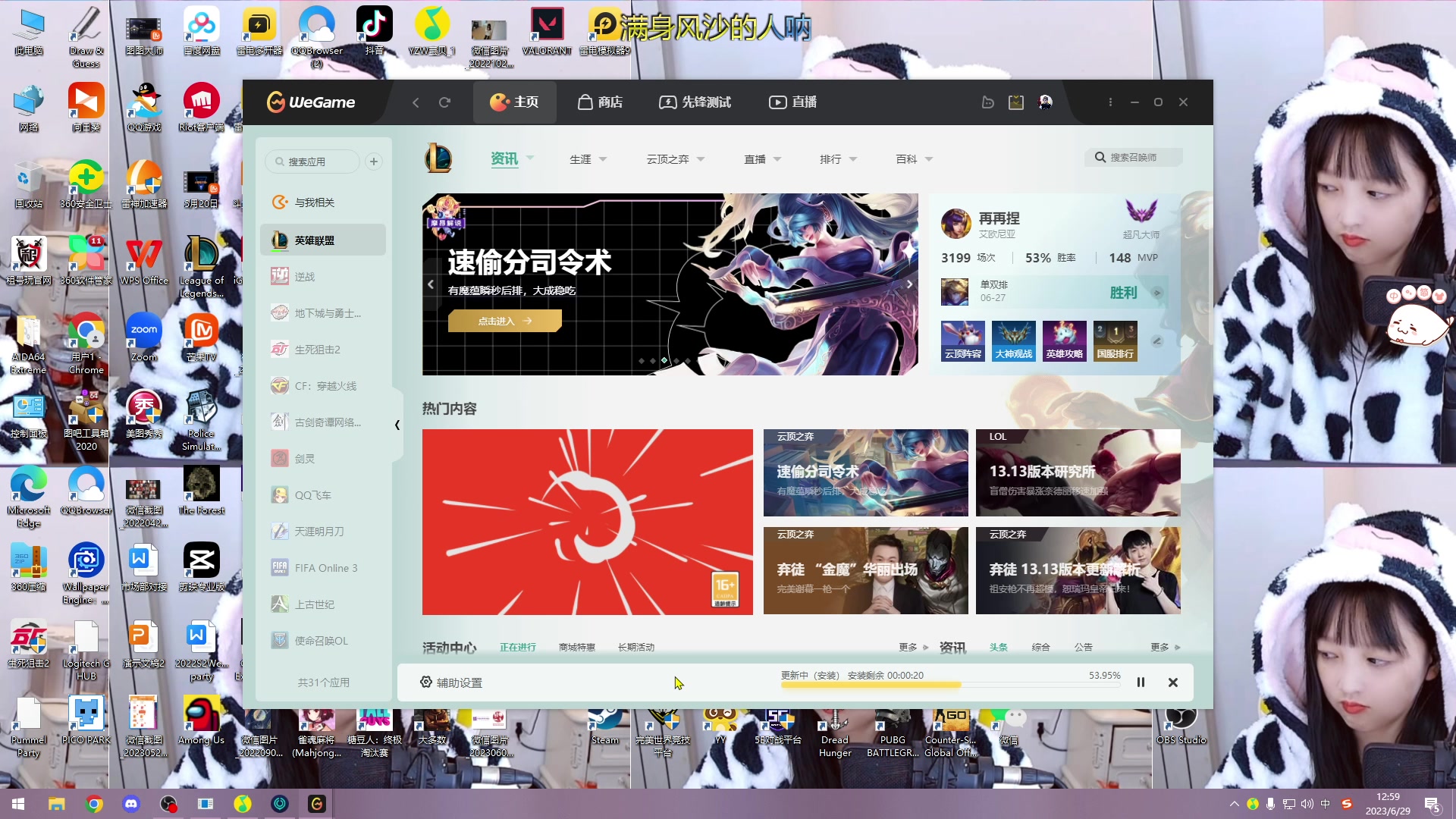This screenshot has height=819, width=1456.
Task: Select 与我相关 in the sidebar
Action: pyautogui.click(x=323, y=202)
